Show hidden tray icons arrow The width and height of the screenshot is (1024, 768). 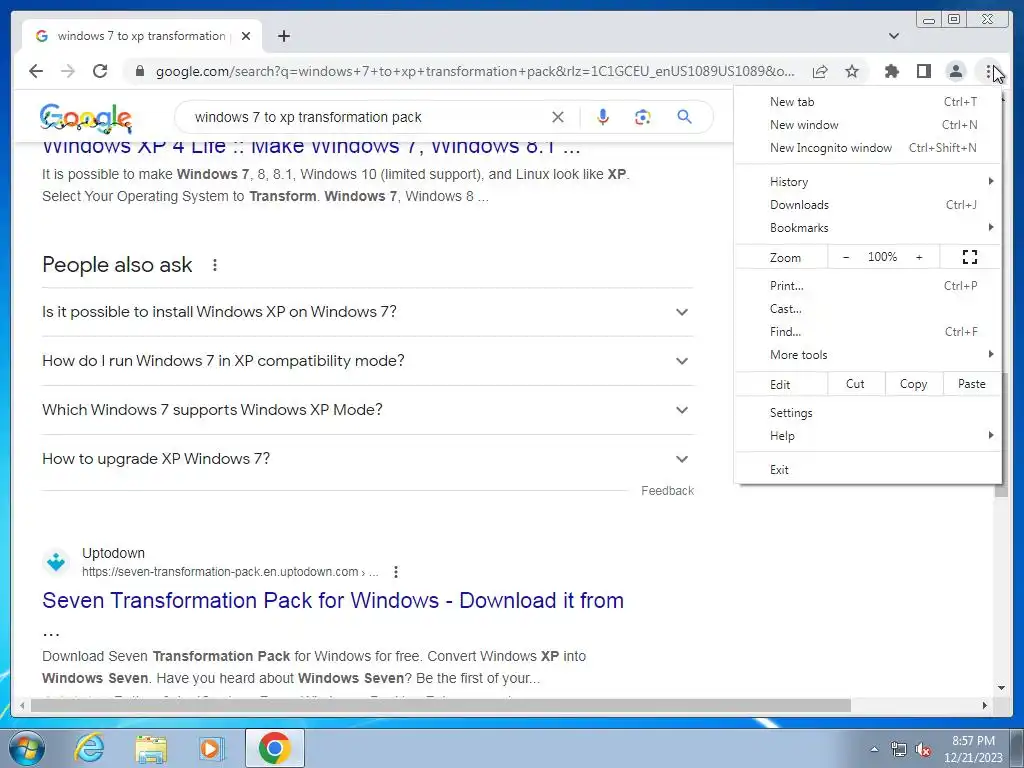pyautogui.click(x=874, y=749)
